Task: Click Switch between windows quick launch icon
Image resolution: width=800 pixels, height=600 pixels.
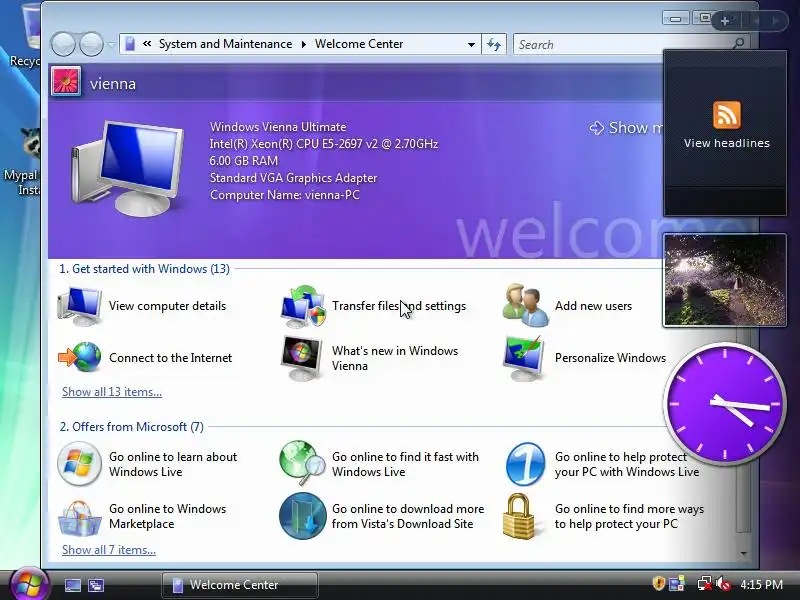Action: point(96,585)
